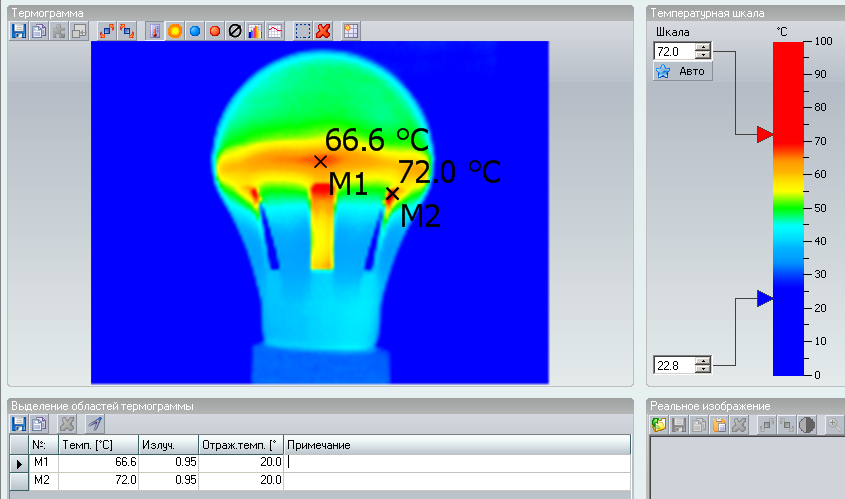Copy the thermogram image to clipboard
Screen dimensions: 845x499
click(x=39, y=31)
